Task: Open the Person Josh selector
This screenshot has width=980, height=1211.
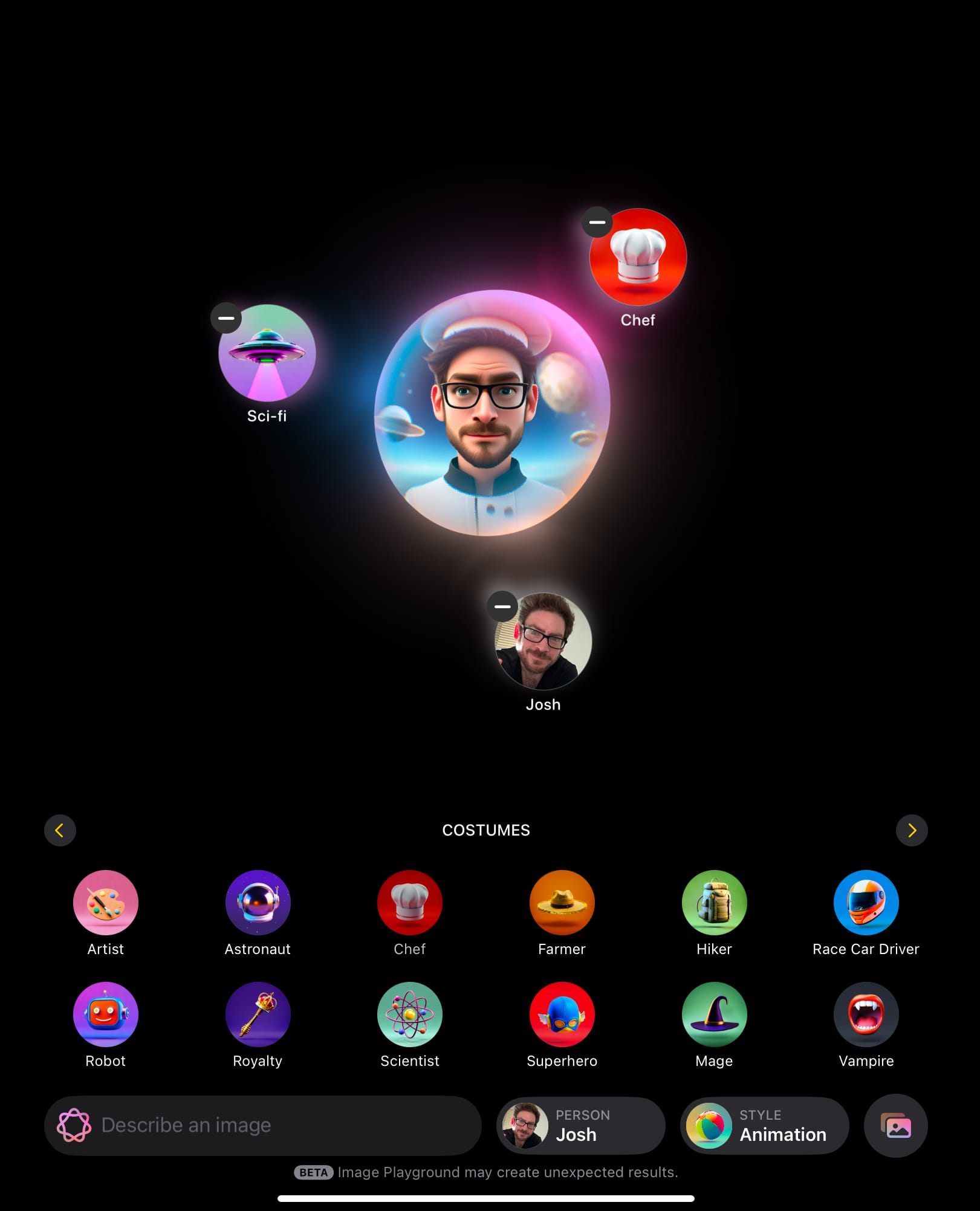Action: coord(581,1126)
